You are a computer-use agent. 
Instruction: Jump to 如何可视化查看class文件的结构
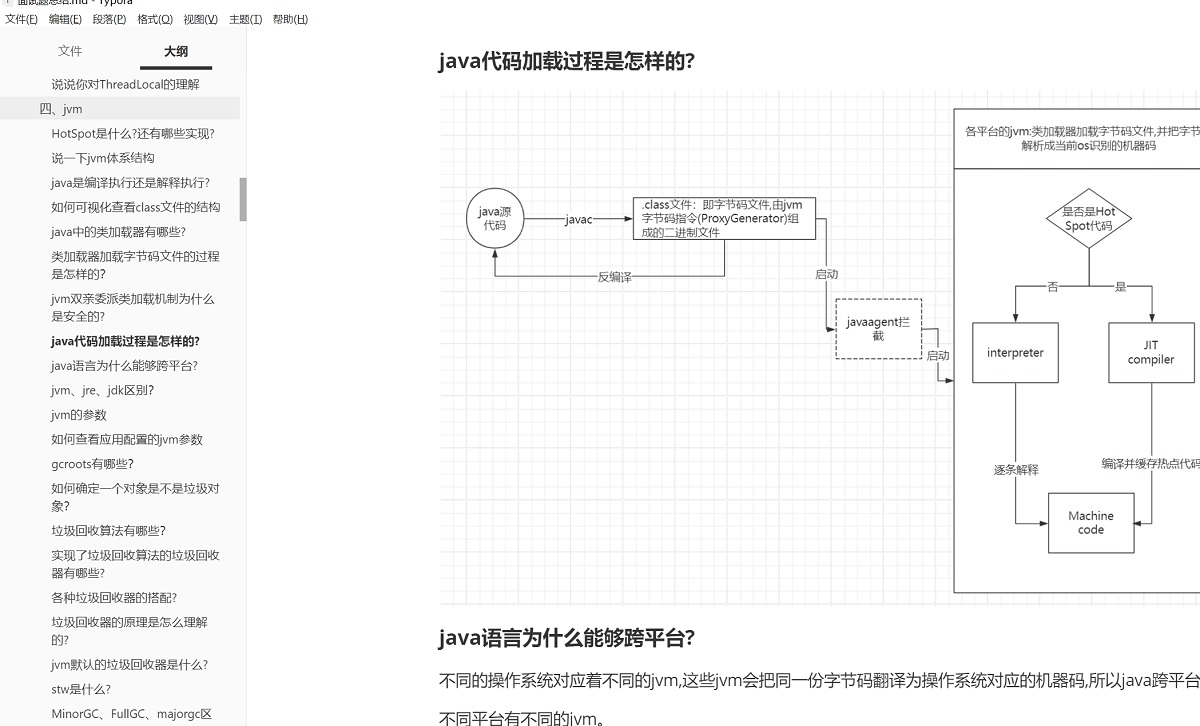[x=135, y=207]
